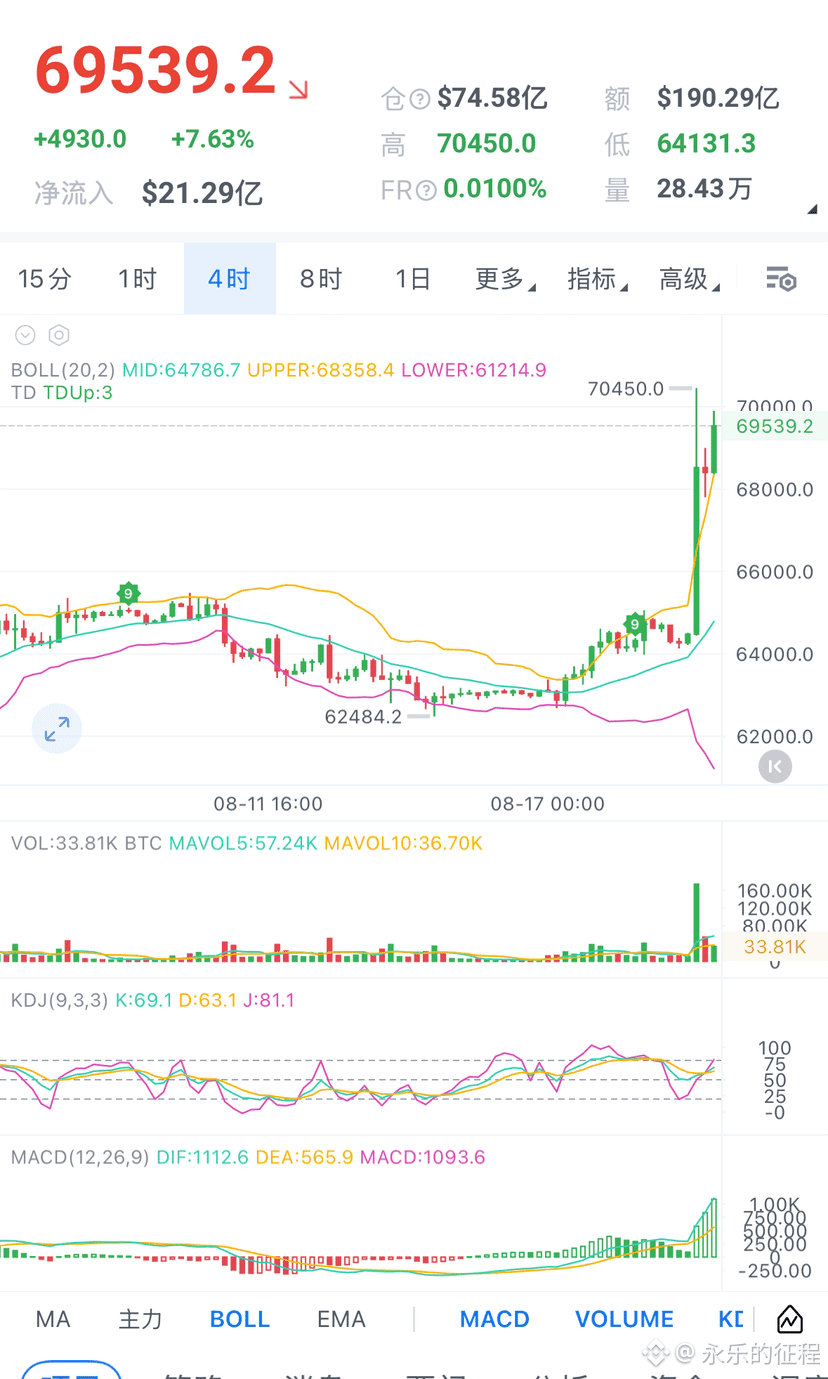Screen dimensions: 828x1379
Task: Toggle the EMA overlay indicator
Action: click(x=341, y=1319)
